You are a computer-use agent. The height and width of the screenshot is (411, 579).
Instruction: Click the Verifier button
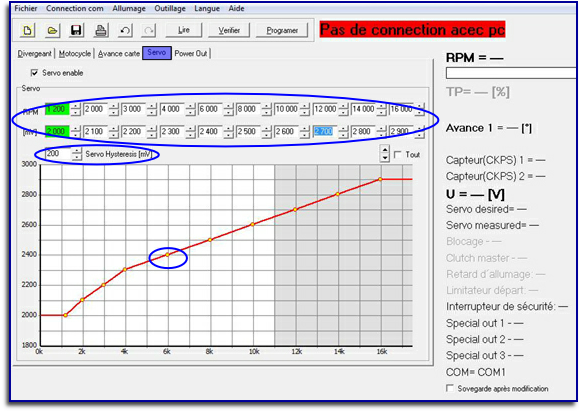[x=229, y=30]
